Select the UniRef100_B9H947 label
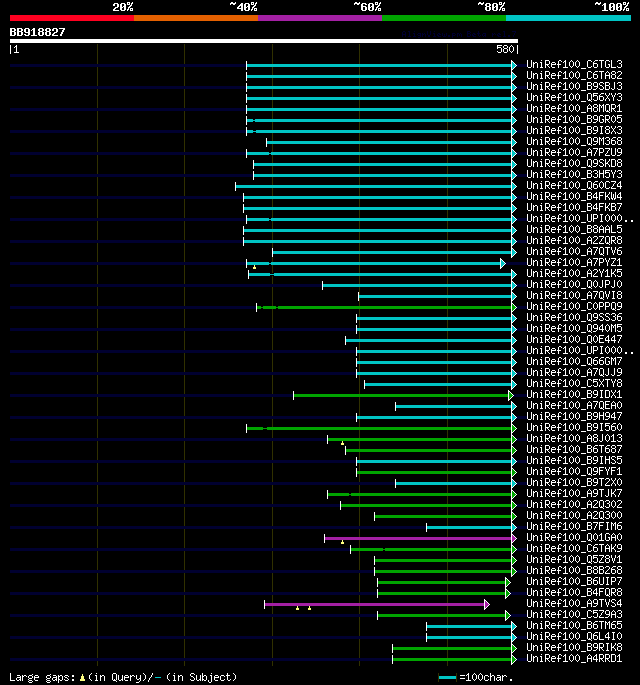This screenshot has height=685, width=640. point(574,416)
